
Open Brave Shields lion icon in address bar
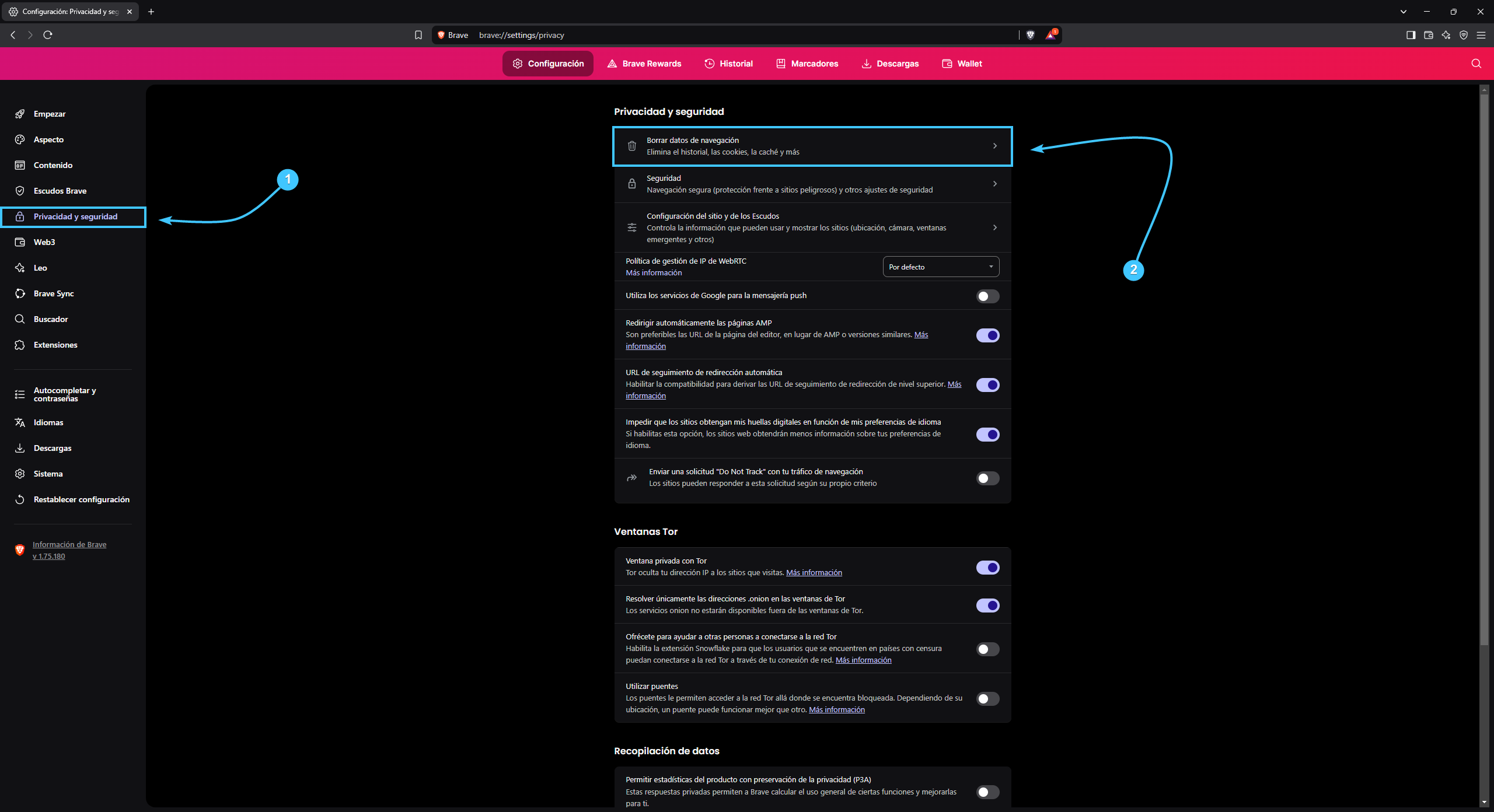click(1031, 35)
